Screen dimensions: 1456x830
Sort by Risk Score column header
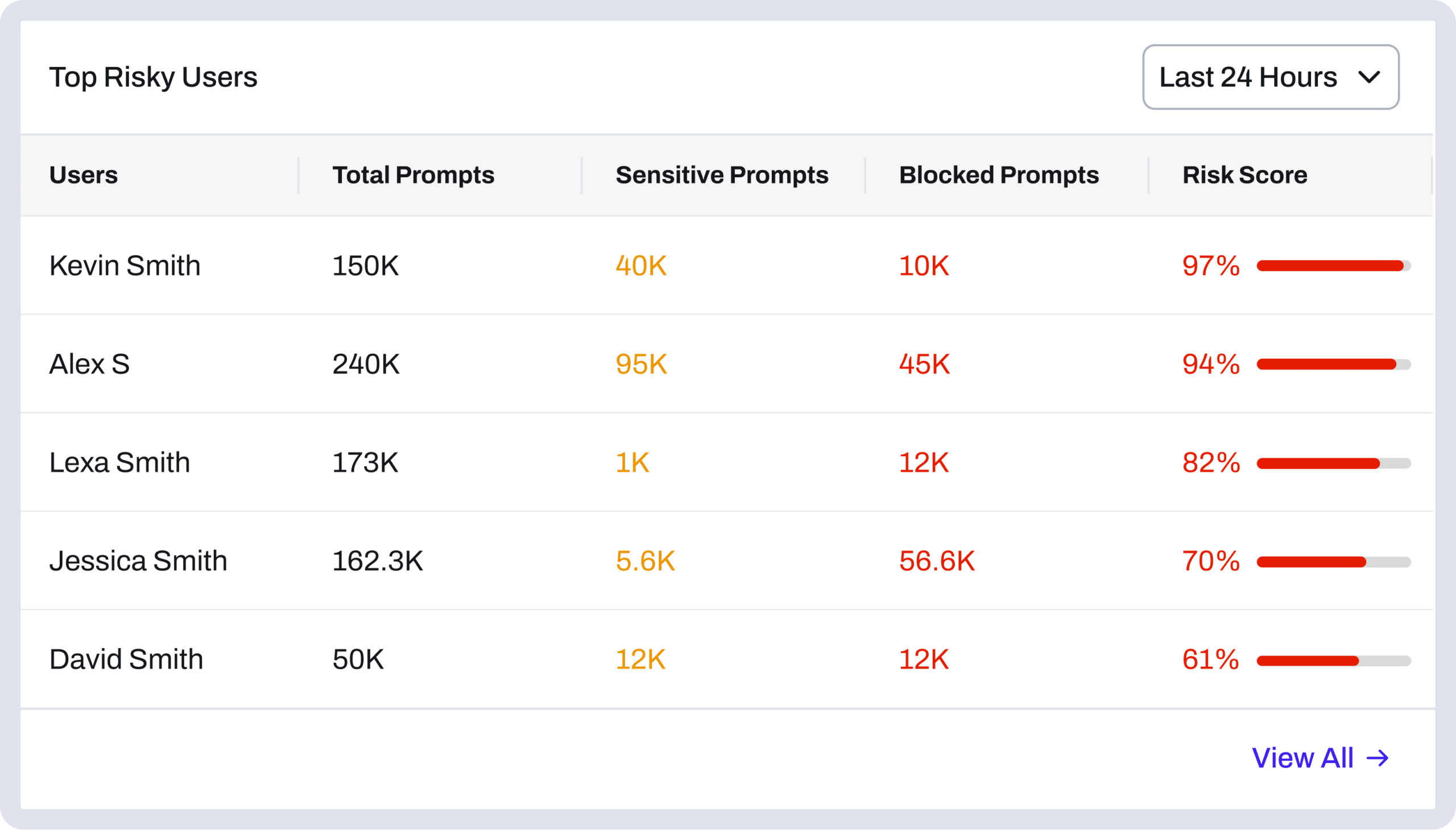coord(1244,175)
